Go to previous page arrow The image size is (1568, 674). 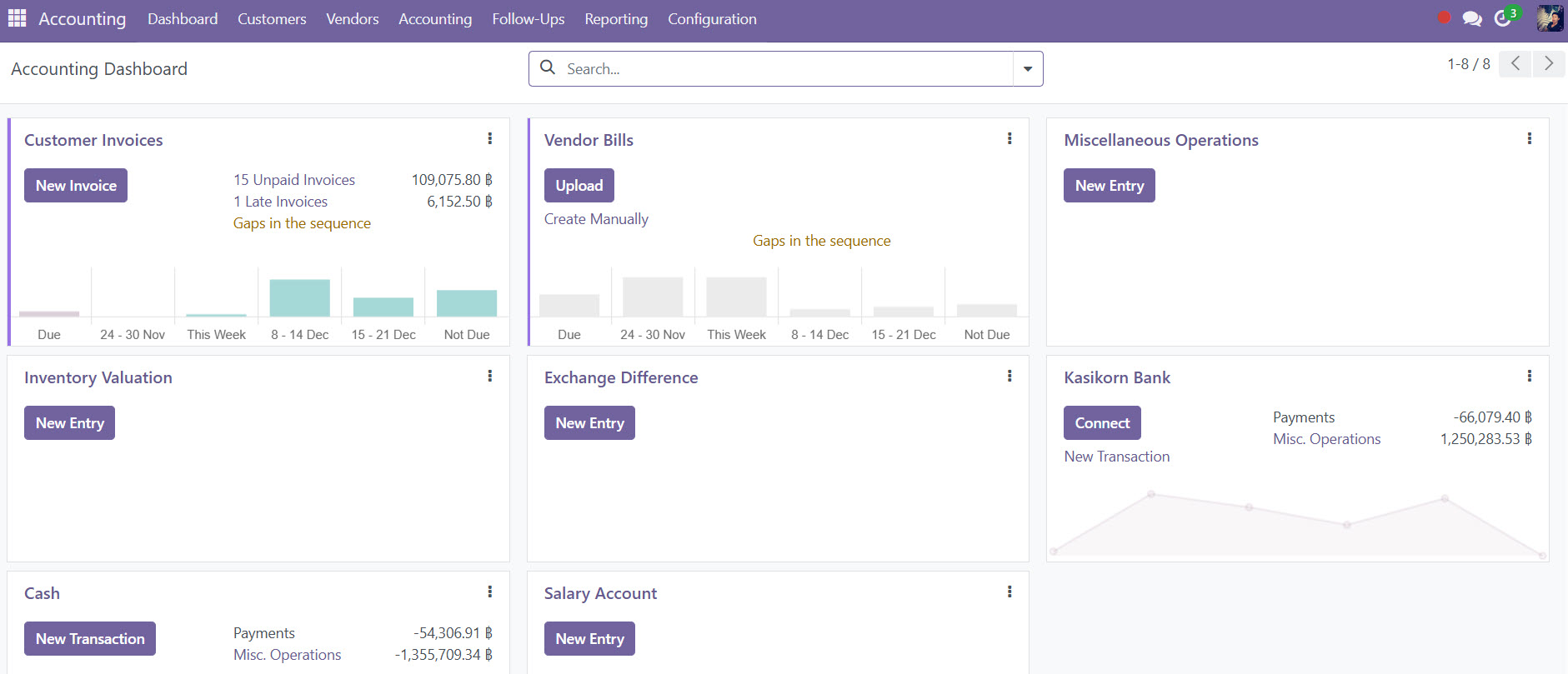1515,64
